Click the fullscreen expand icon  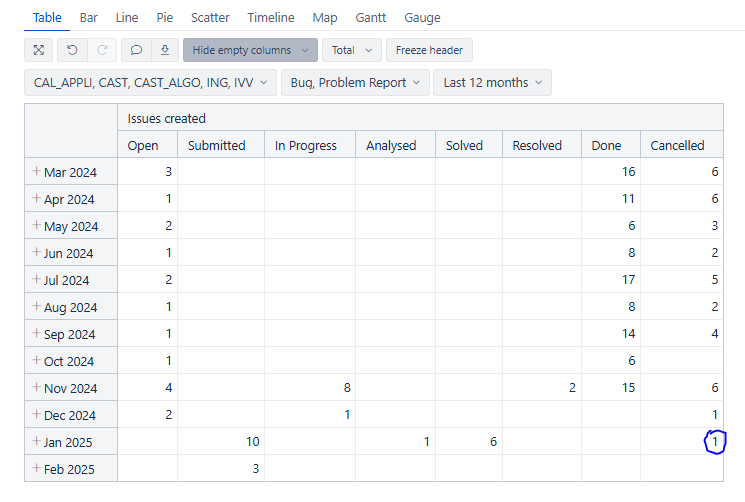coord(38,50)
